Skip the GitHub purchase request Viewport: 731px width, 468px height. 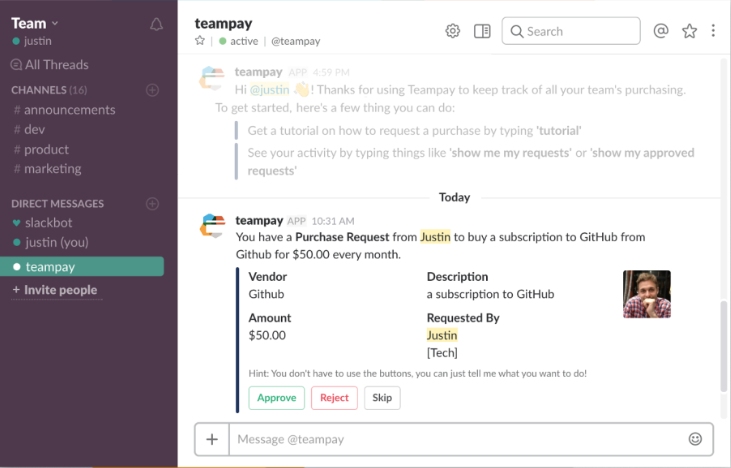[382, 398]
